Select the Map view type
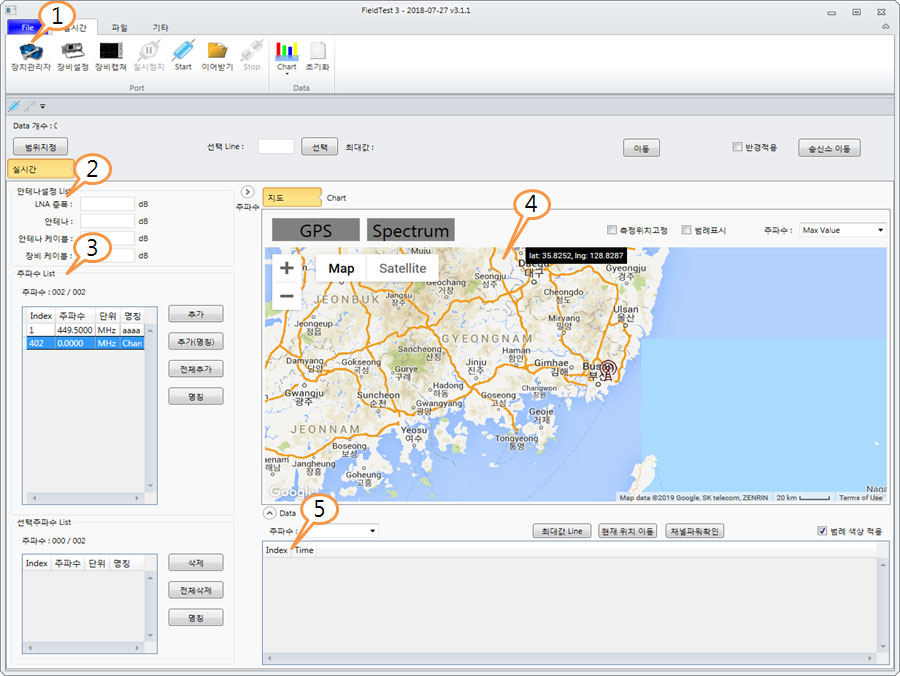The height and width of the screenshot is (676, 900). click(341, 268)
